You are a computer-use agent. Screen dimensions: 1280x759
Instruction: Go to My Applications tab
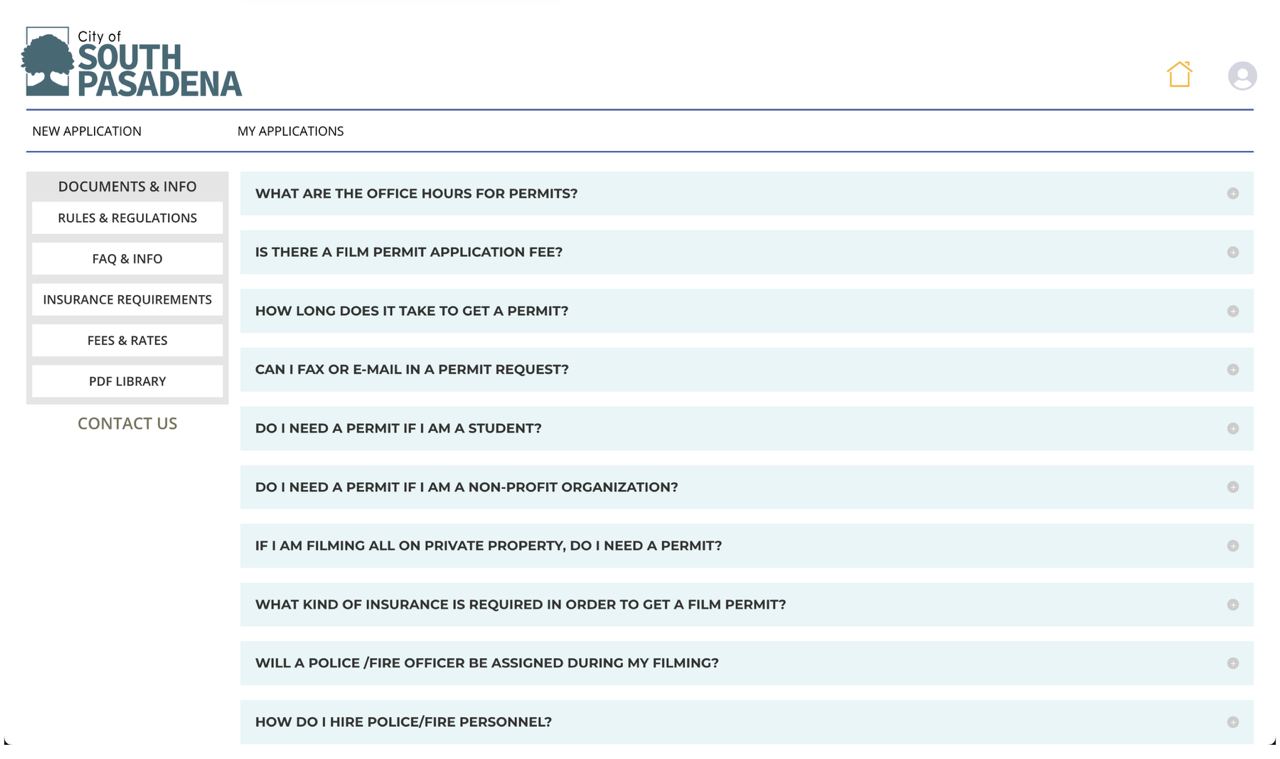(x=290, y=131)
